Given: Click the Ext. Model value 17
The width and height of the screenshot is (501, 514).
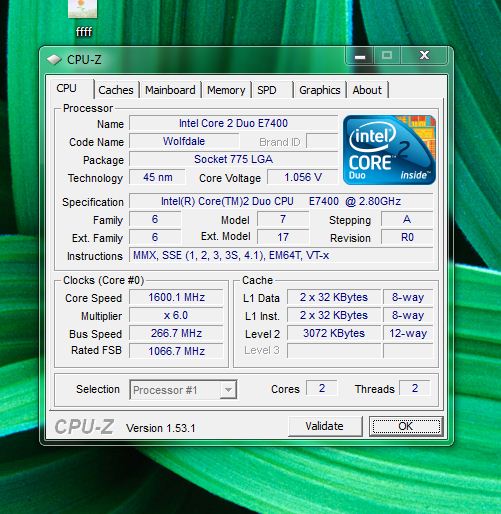Looking at the screenshot, I should pos(283,237).
